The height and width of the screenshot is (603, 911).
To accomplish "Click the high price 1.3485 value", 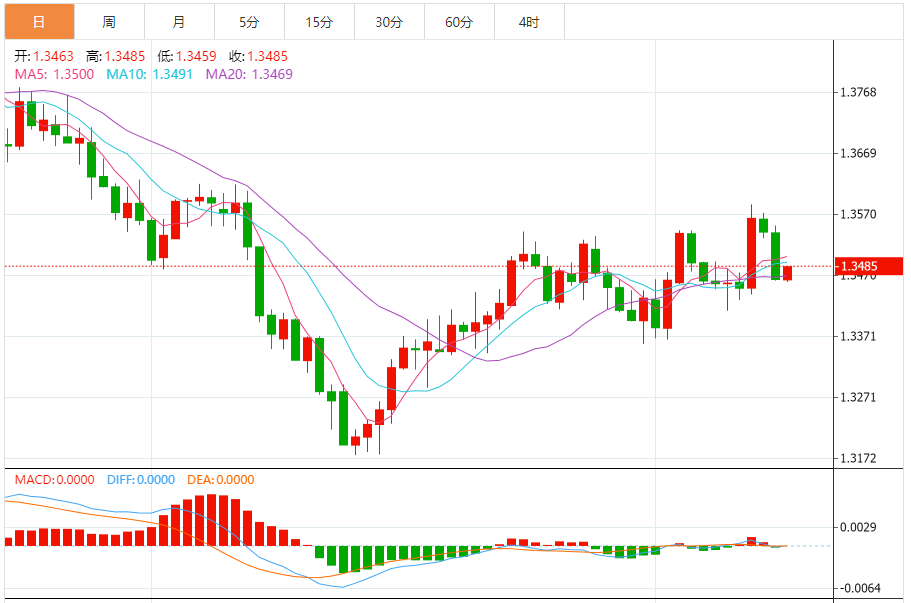I will pos(125,56).
